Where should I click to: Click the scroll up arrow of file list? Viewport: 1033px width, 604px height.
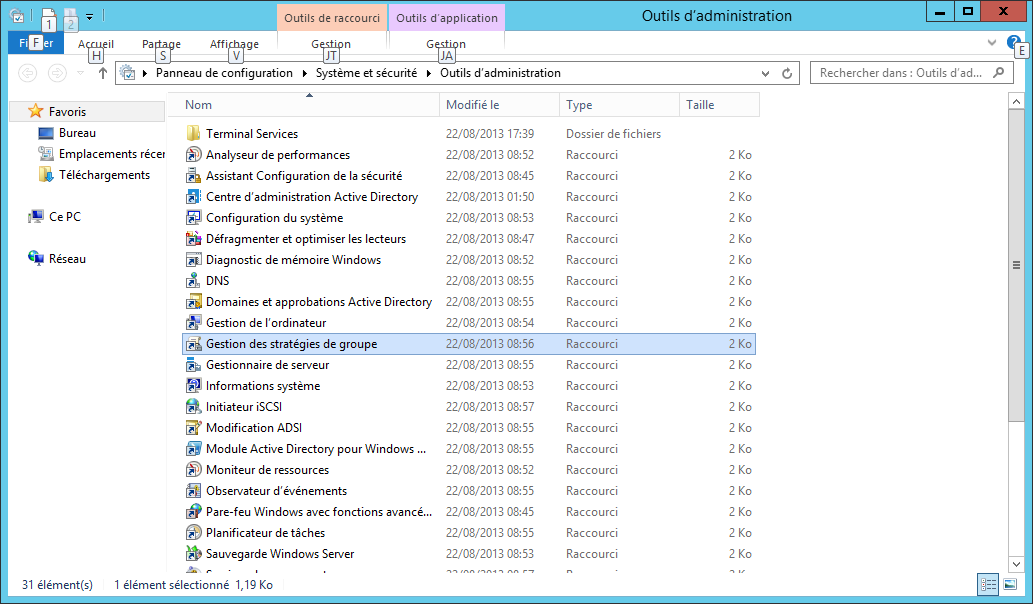click(x=1016, y=102)
